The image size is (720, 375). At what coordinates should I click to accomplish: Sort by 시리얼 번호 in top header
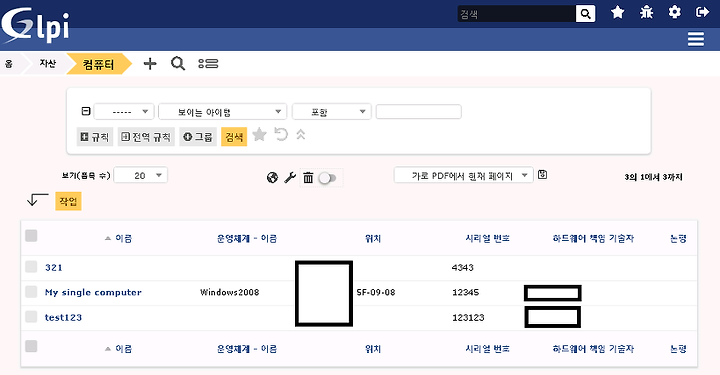[487, 238]
